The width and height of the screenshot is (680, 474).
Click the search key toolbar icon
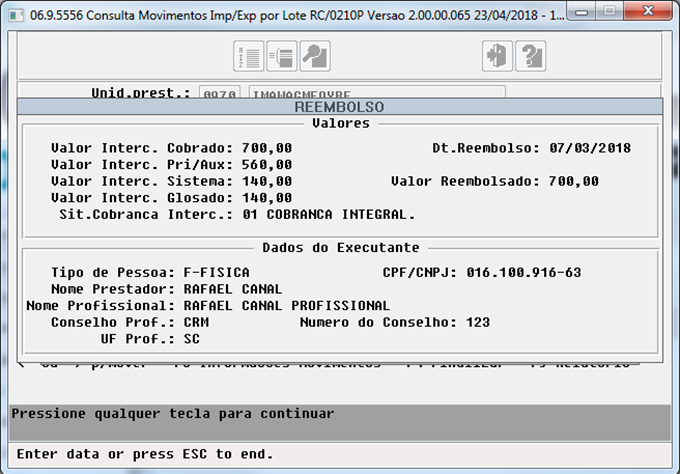pyautogui.click(x=315, y=56)
